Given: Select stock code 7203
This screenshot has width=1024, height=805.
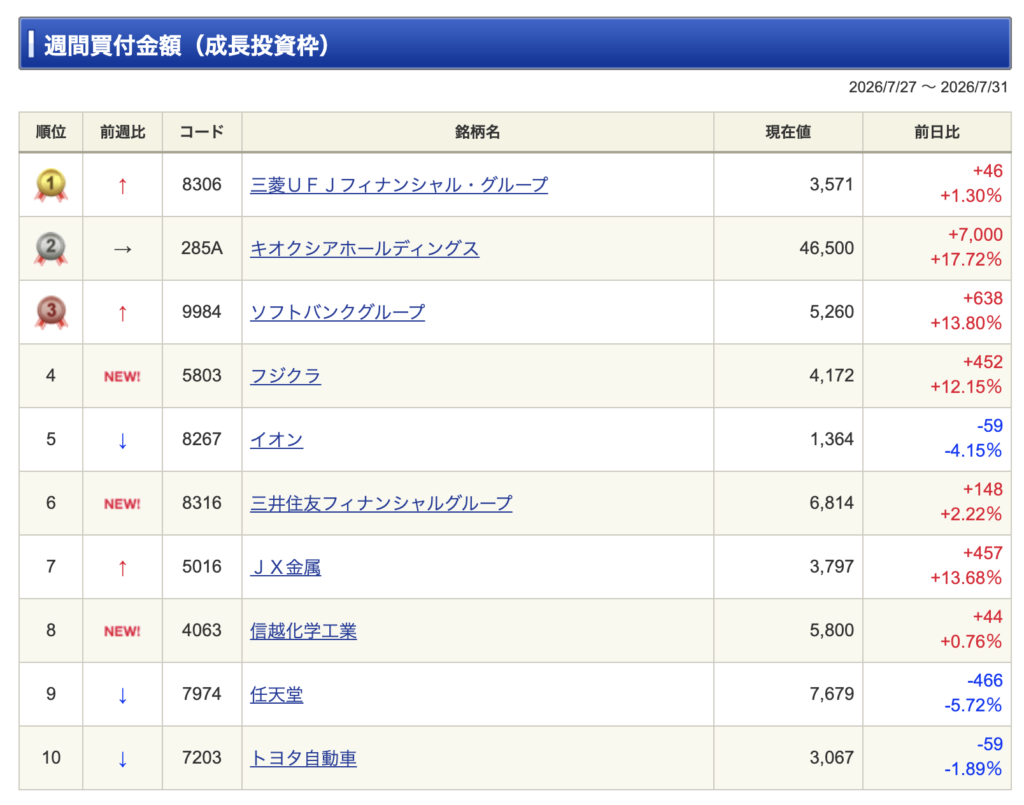Looking at the screenshot, I should [x=202, y=757].
